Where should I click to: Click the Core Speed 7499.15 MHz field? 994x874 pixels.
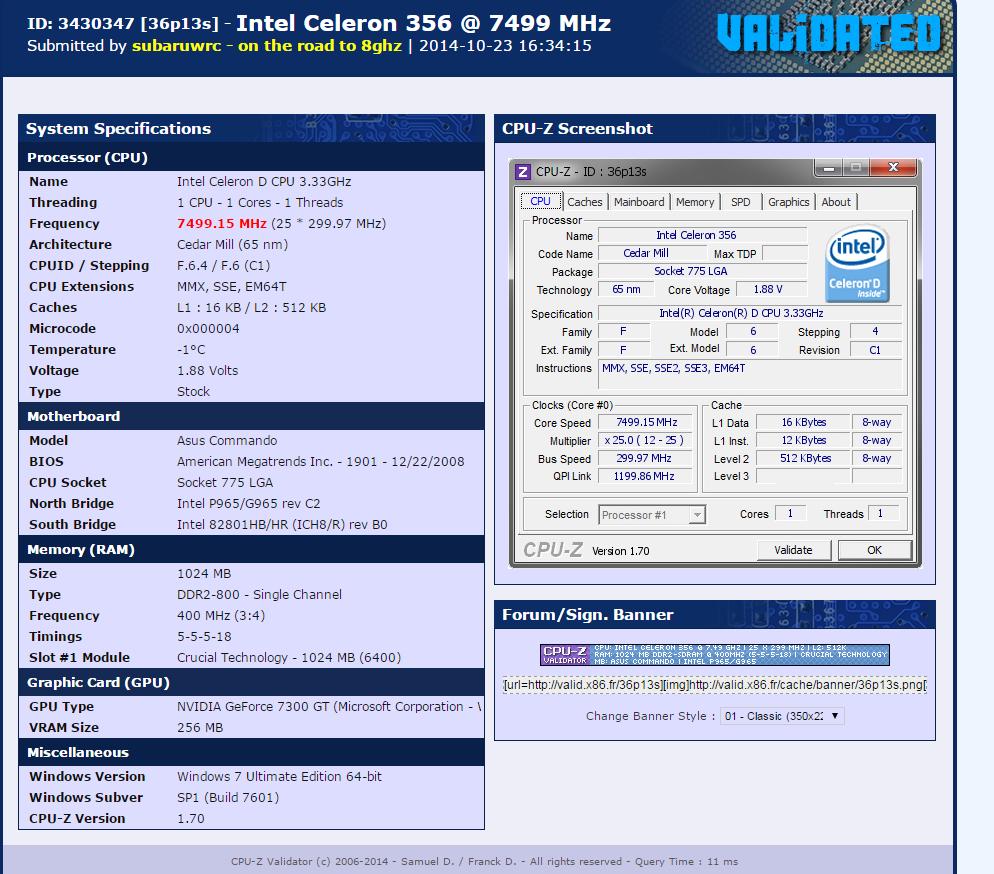[645, 423]
